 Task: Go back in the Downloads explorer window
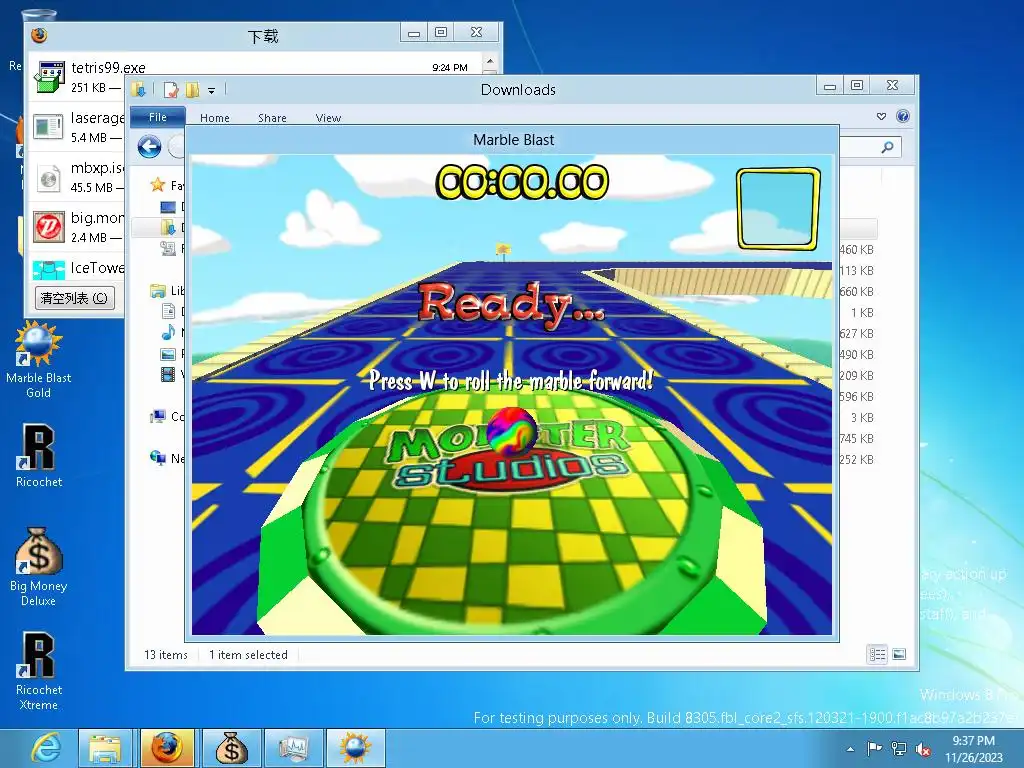coord(150,147)
